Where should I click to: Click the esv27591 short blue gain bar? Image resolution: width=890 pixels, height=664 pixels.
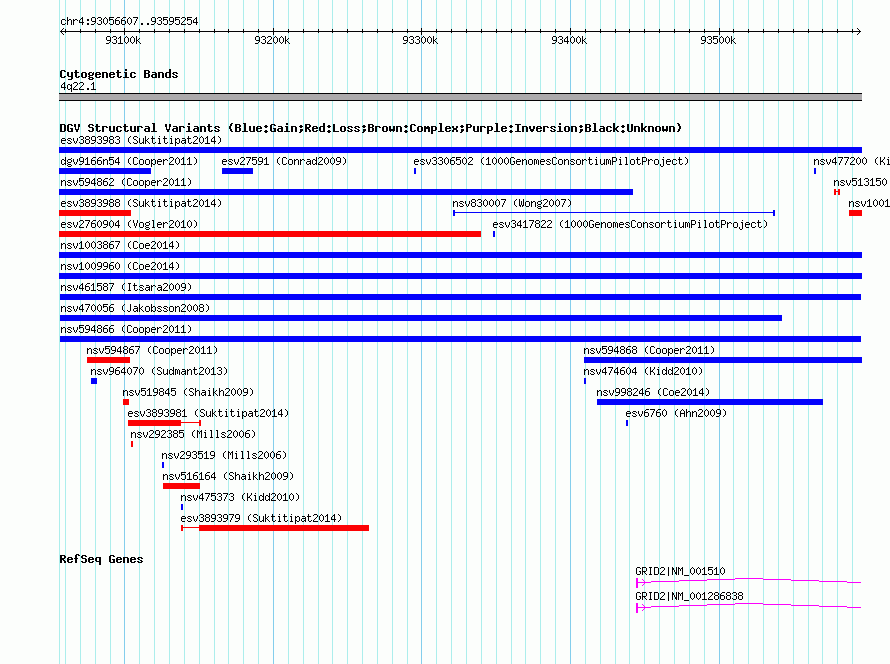pos(237,171)
